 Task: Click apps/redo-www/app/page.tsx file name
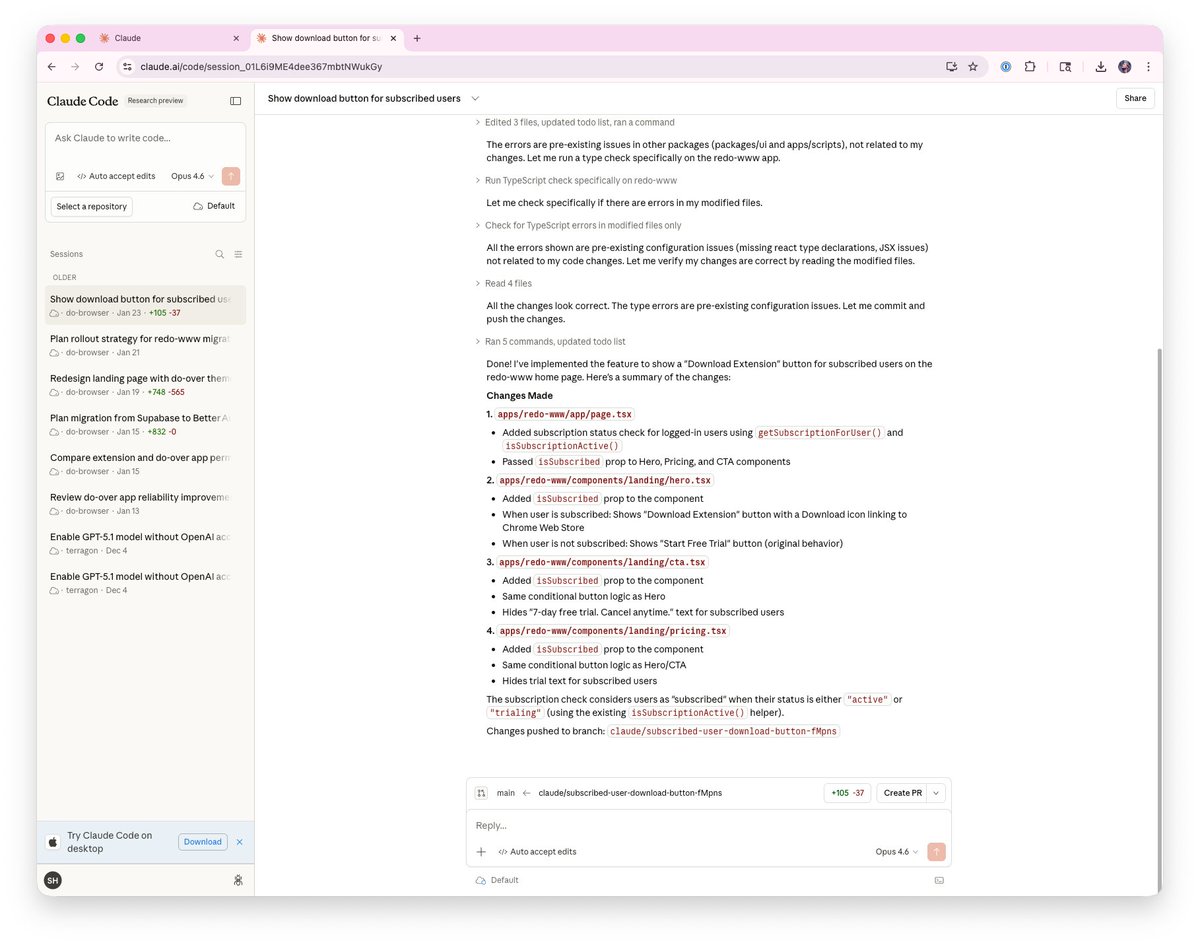[565, 414]
